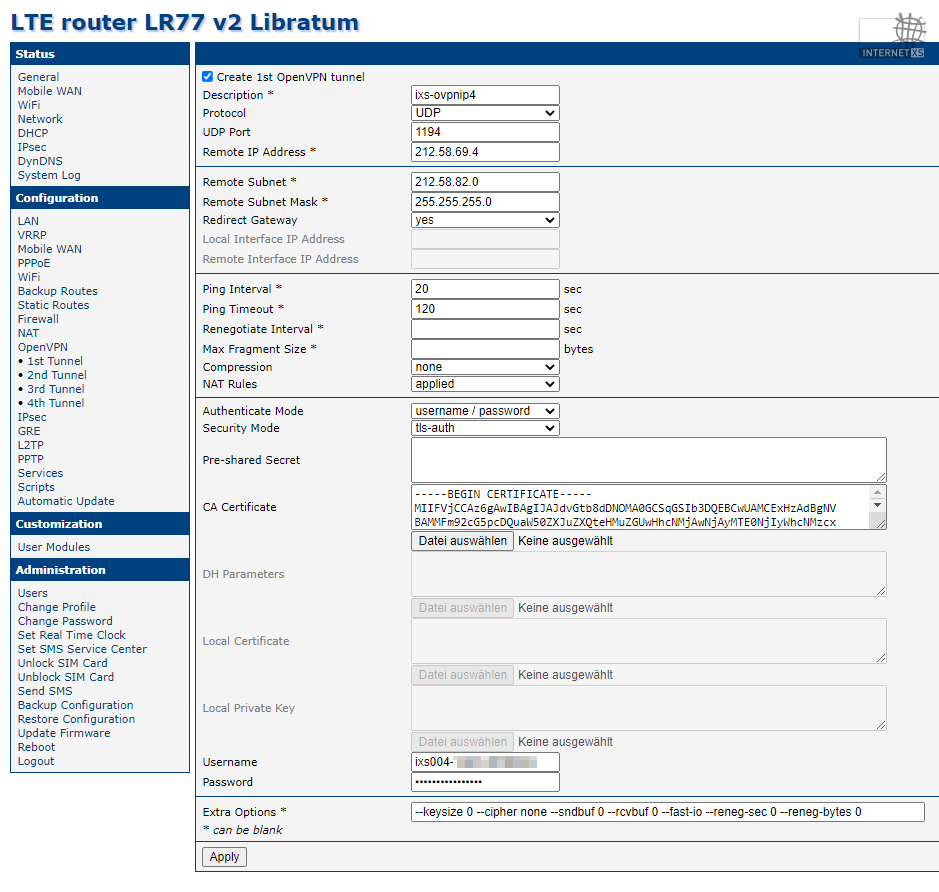
Task: Choose a CA Certificate file to upload
Action: click(x=462, y=541)
